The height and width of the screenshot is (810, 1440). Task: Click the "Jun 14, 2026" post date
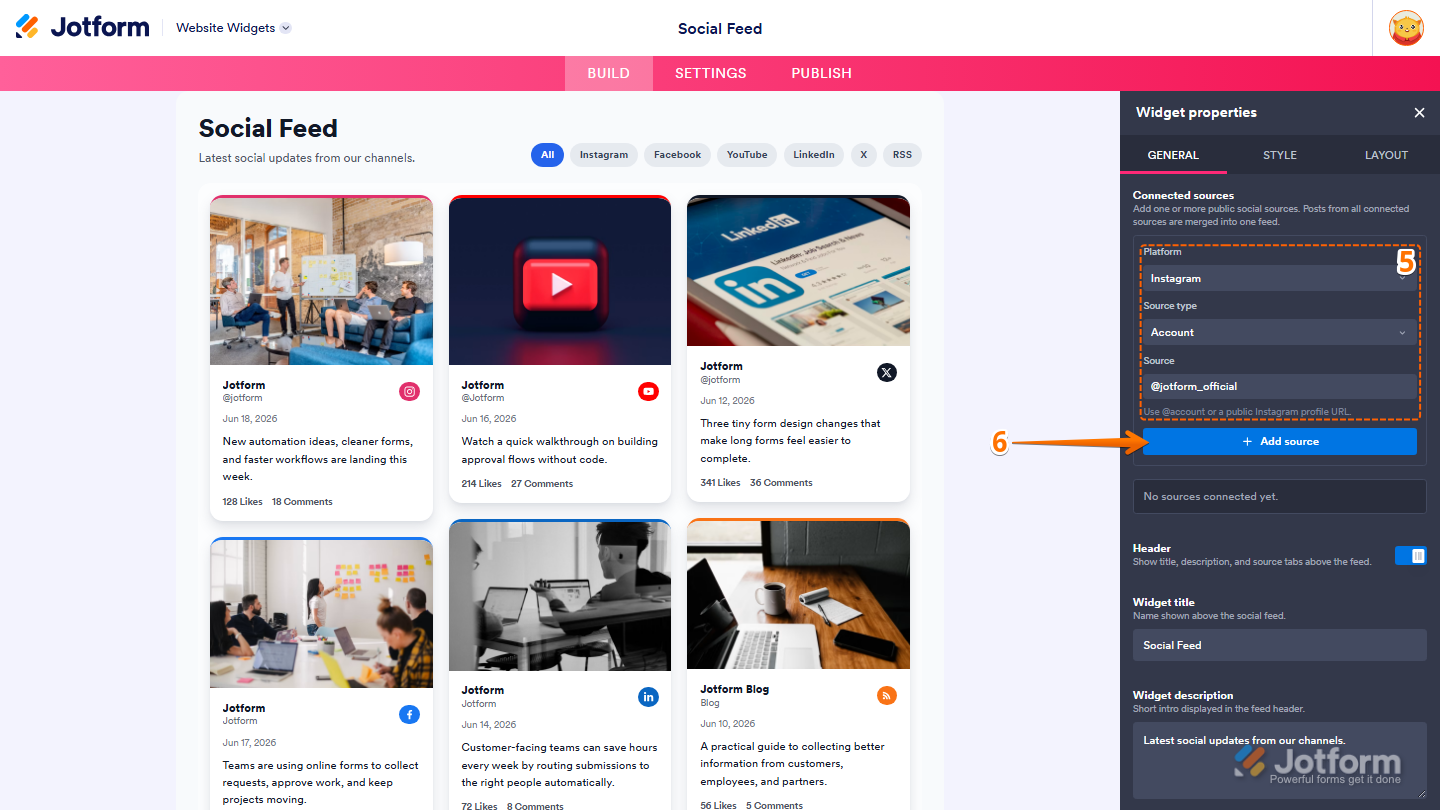(489, 724)
